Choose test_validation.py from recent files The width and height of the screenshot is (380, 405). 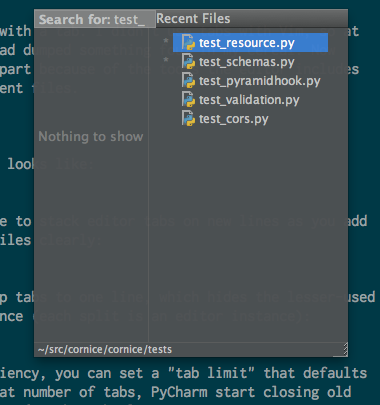click(x=250, y=100)
